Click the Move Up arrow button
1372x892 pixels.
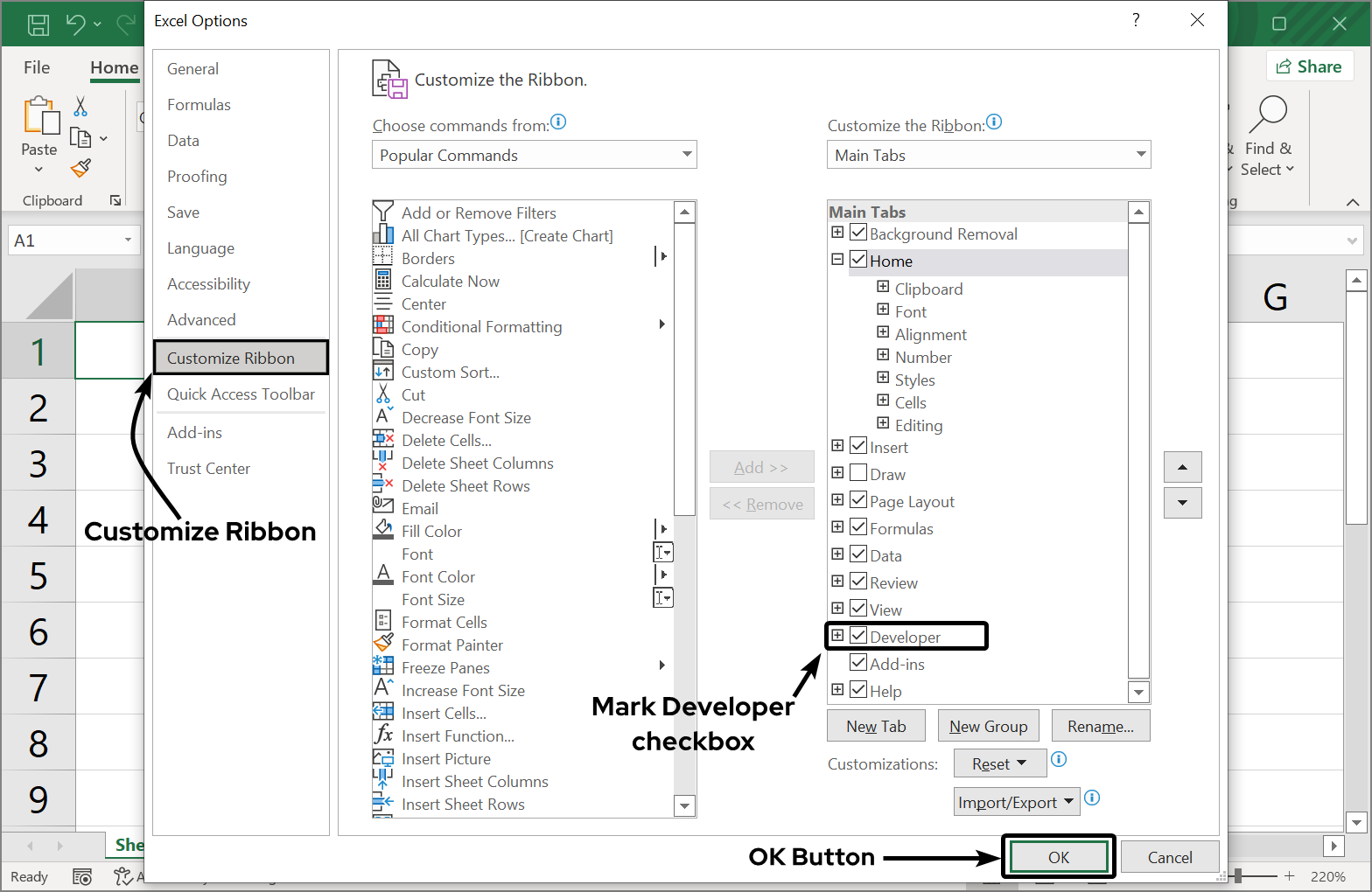pyautogui.click(x=1183, y=467)
